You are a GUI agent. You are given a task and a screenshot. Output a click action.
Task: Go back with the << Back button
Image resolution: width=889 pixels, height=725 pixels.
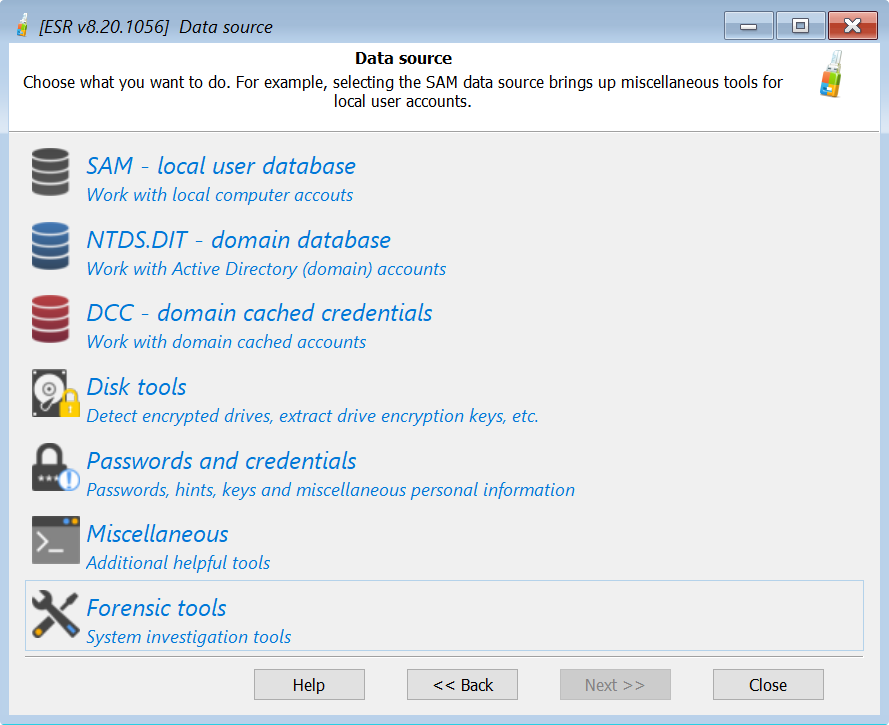[462, 685]
